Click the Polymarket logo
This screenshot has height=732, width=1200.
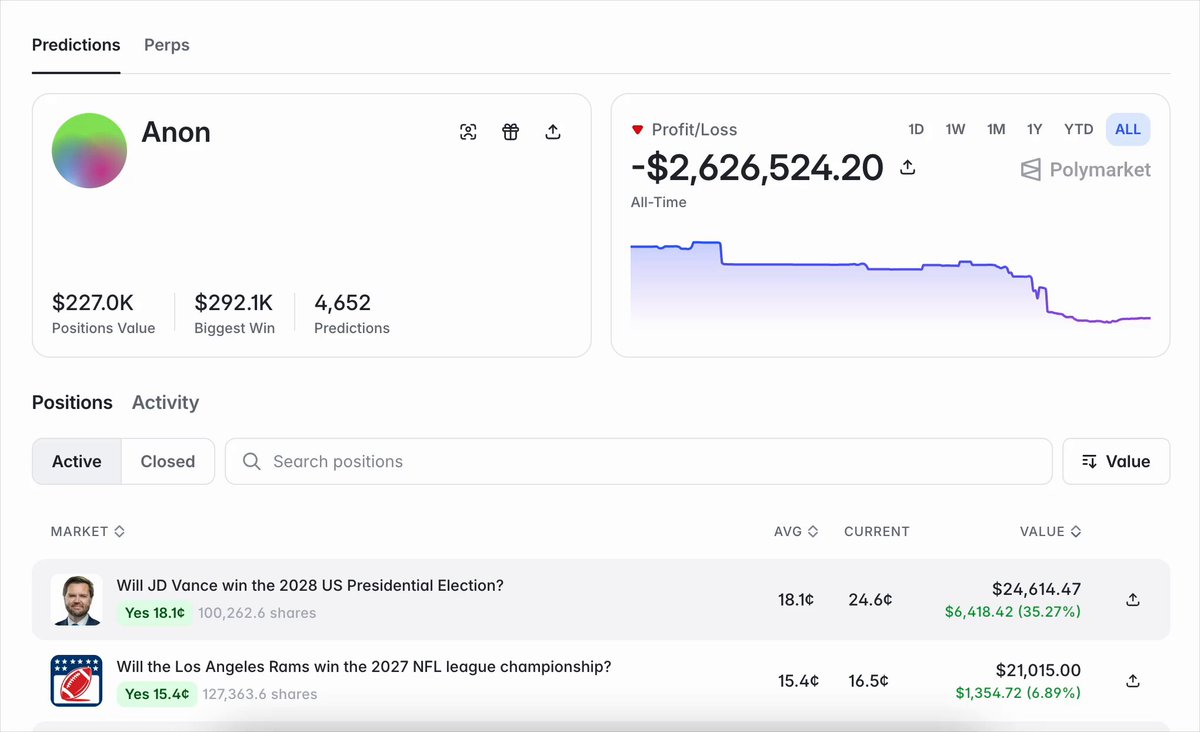pyautogui.click(x=1085, y=170)
